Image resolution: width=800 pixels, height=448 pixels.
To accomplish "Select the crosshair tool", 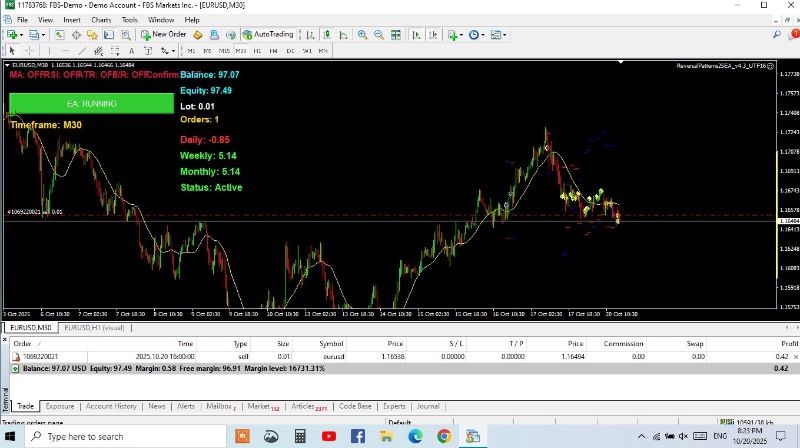I will point(28,50).
